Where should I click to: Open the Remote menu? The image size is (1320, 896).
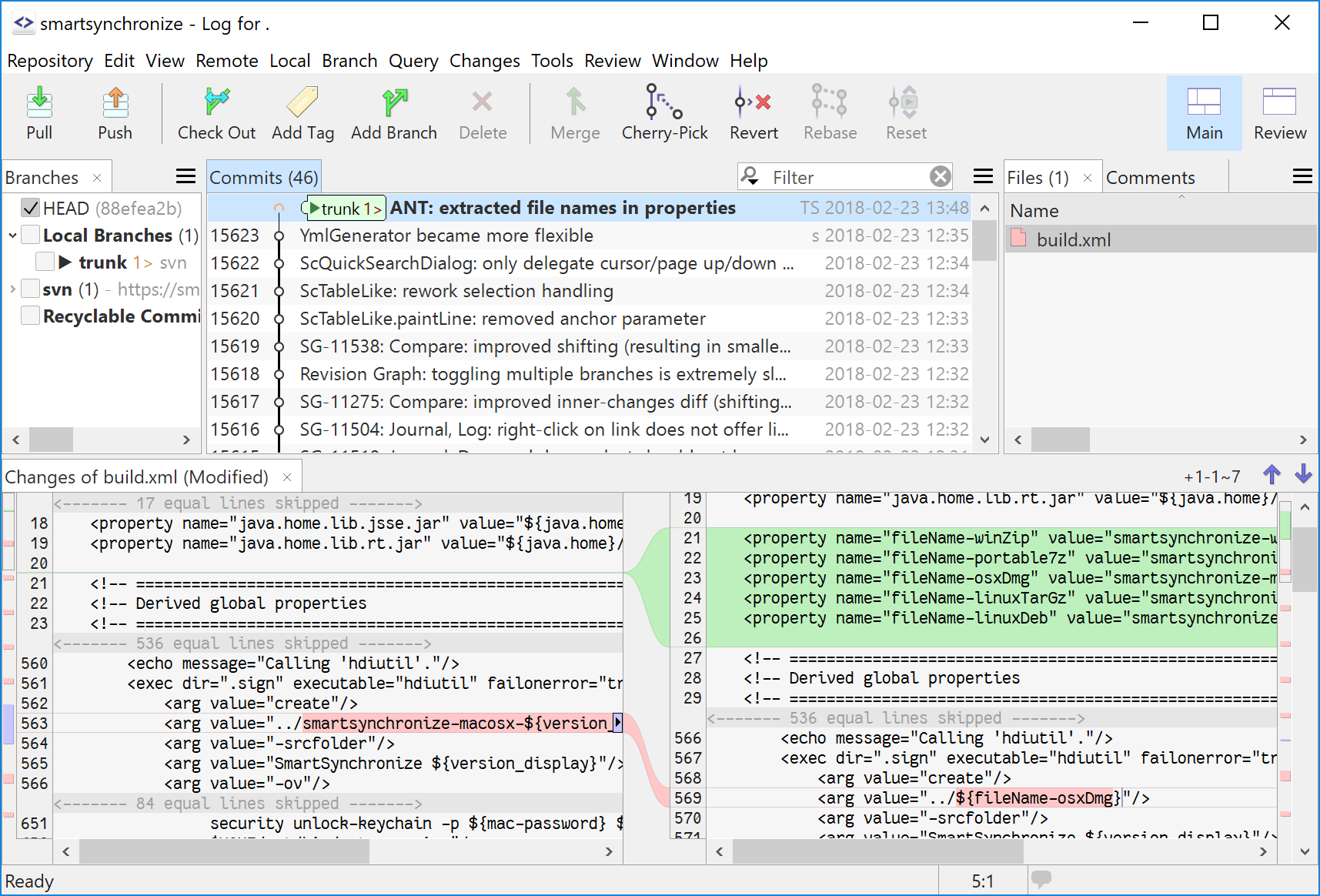(x=227, y=61)
